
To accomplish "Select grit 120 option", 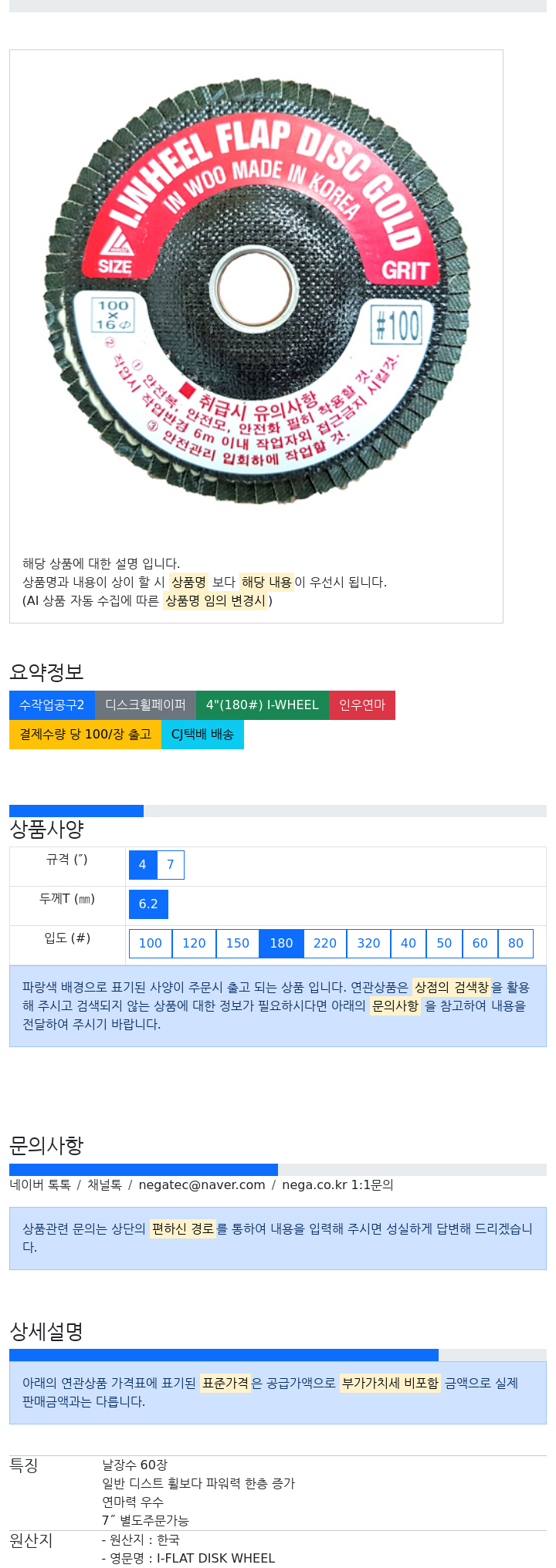I will [194, 944].
